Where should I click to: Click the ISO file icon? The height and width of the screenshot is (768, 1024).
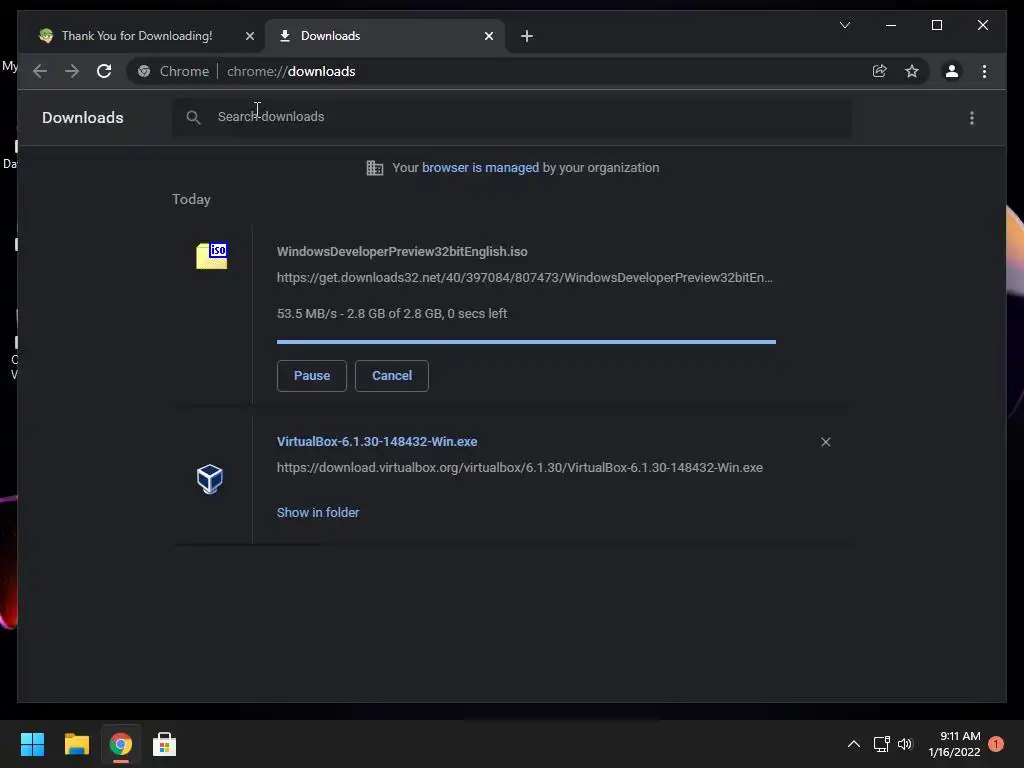212,255
